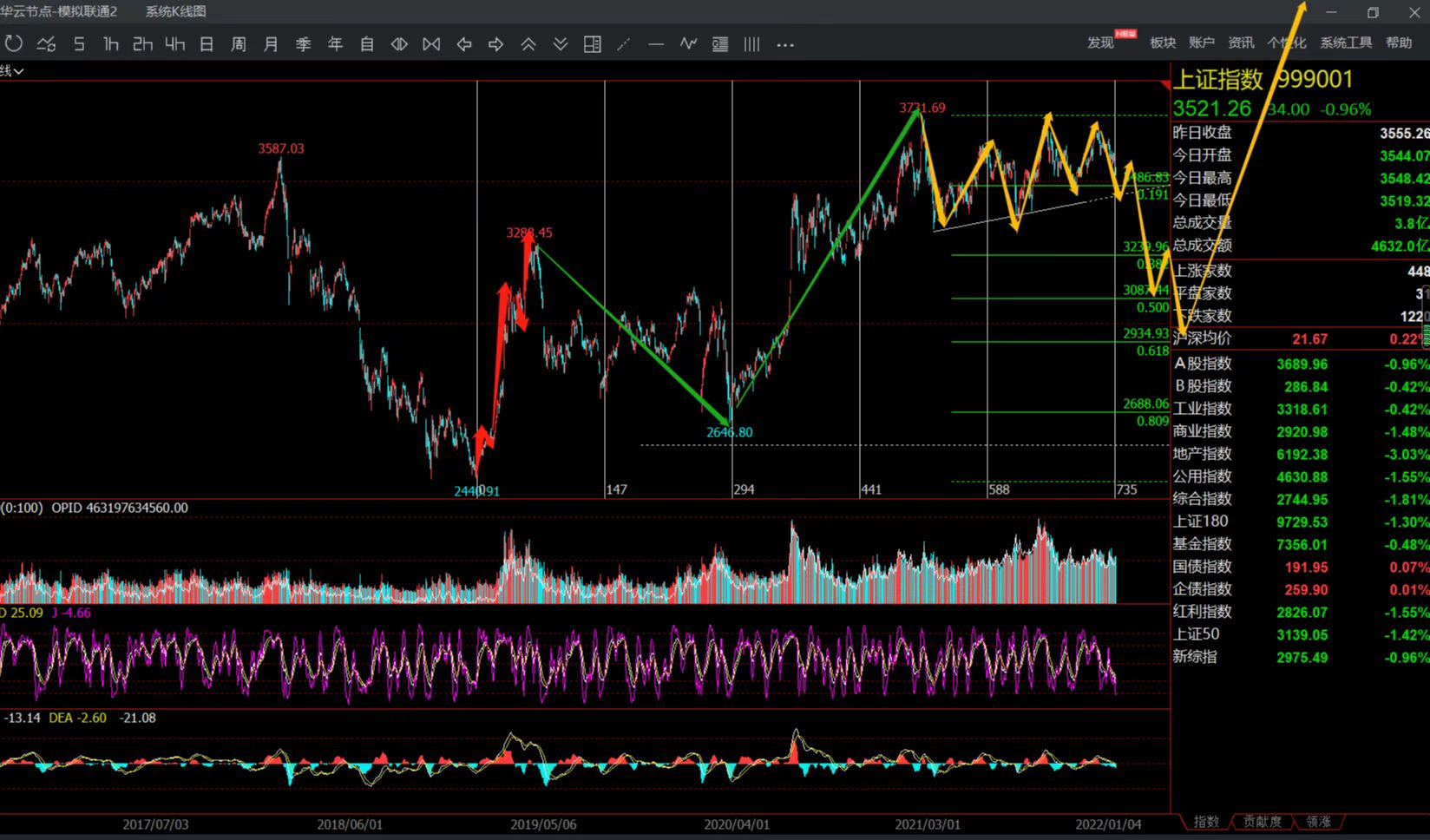Switch to the 2h period chart

(142, 43)
